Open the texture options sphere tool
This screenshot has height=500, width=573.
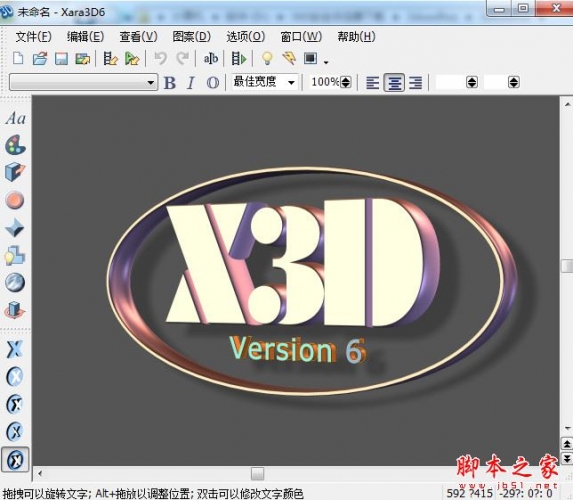point(15,283)
